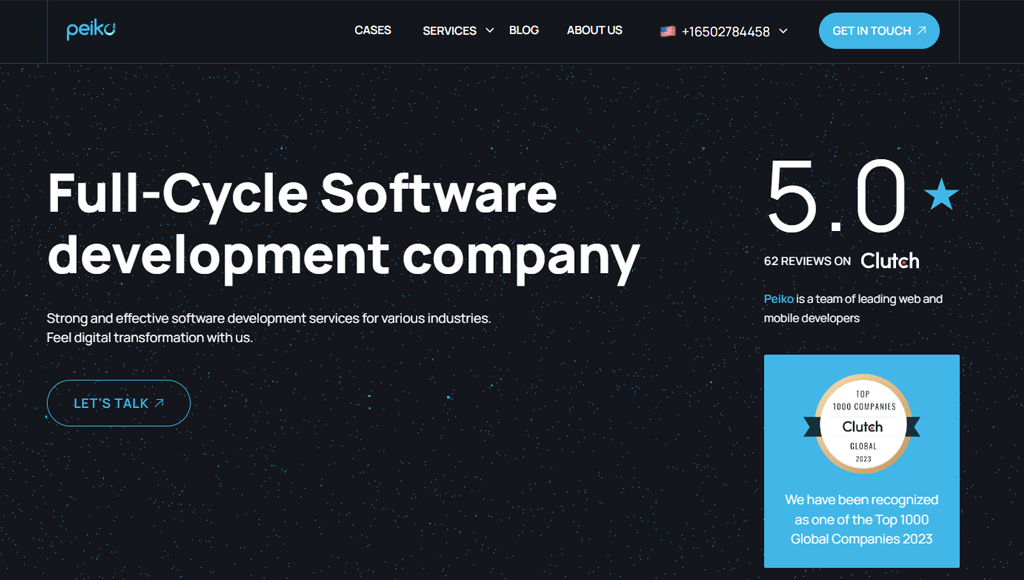This screenshot has height=580, width=1024.
Task: Click the 5.0 rating number
Action: click(837, 196)
